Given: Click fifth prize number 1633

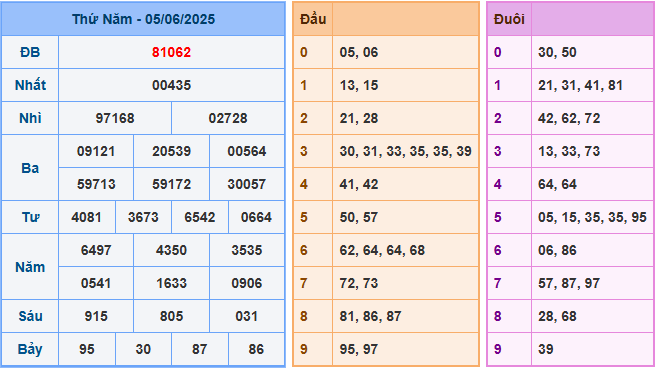Looking at the screenshot, I should point(171,283).
